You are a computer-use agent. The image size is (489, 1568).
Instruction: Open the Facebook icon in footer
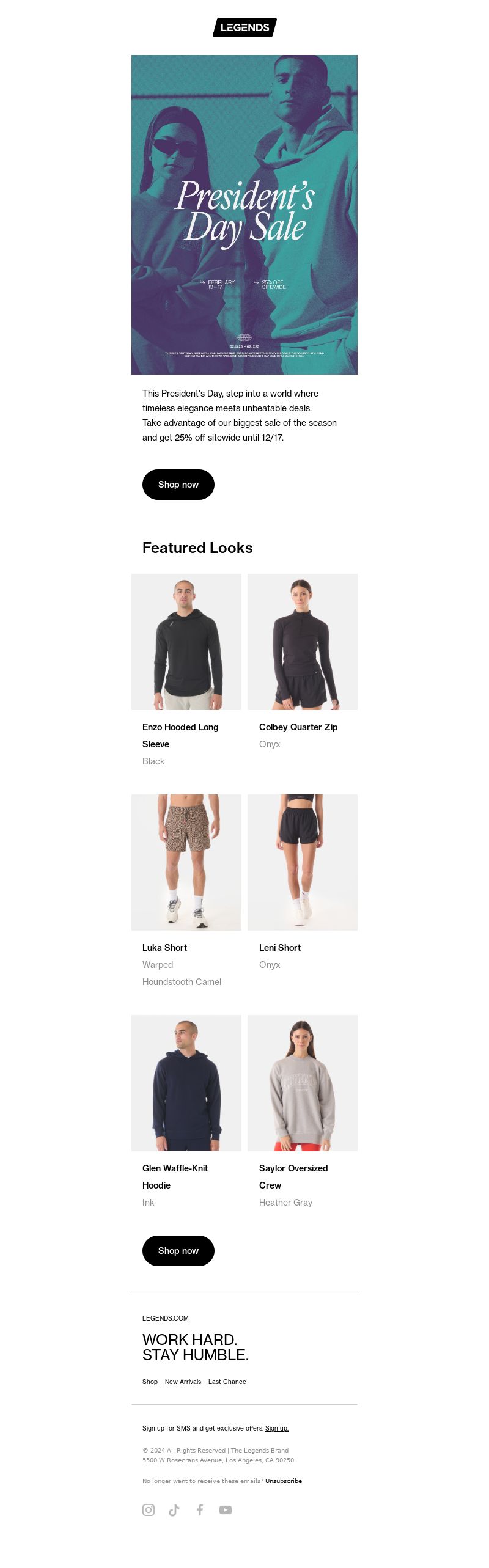tap(200, 1510)
